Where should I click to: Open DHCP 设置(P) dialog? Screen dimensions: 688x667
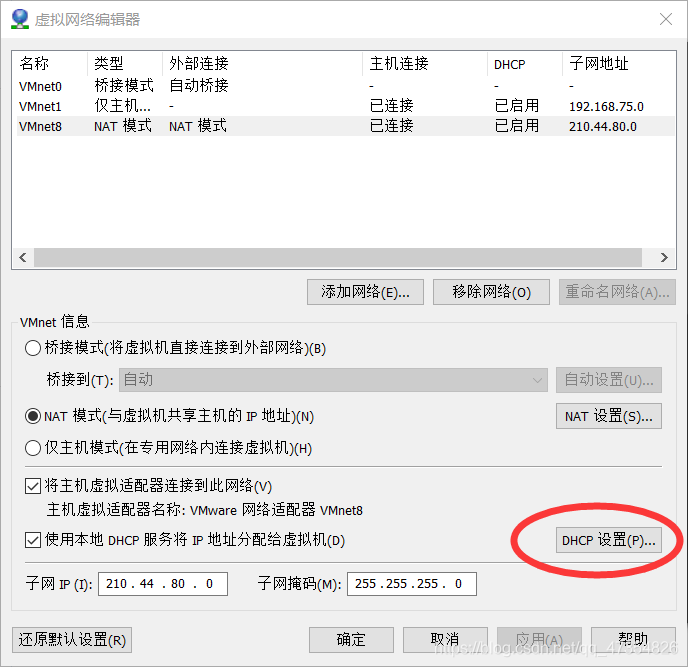pos(609,540)
